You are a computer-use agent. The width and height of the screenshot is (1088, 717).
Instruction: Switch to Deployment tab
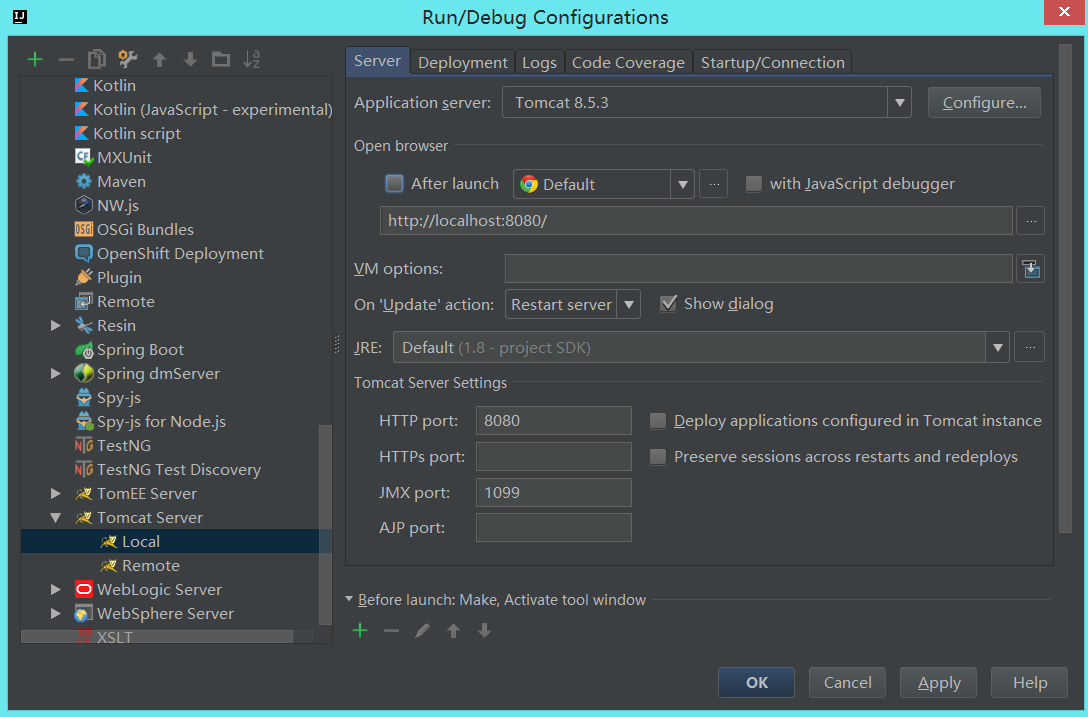point(463,62)
